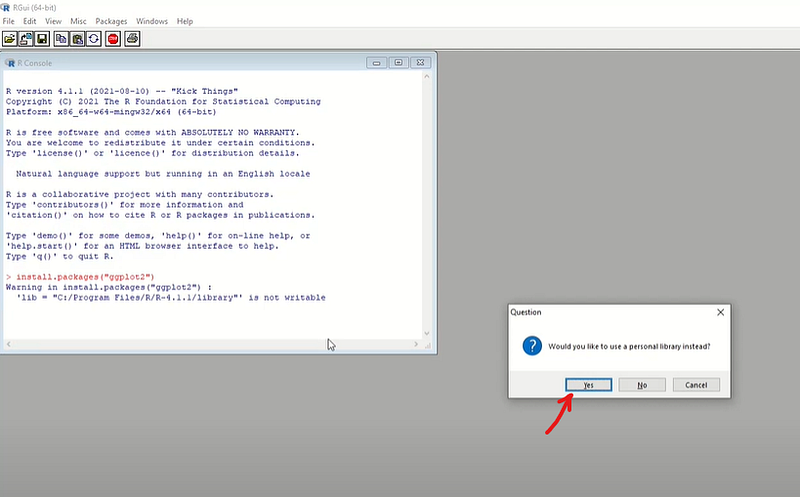
Task: Click the Save workspace floppy icon
Action: pos(42,39)
